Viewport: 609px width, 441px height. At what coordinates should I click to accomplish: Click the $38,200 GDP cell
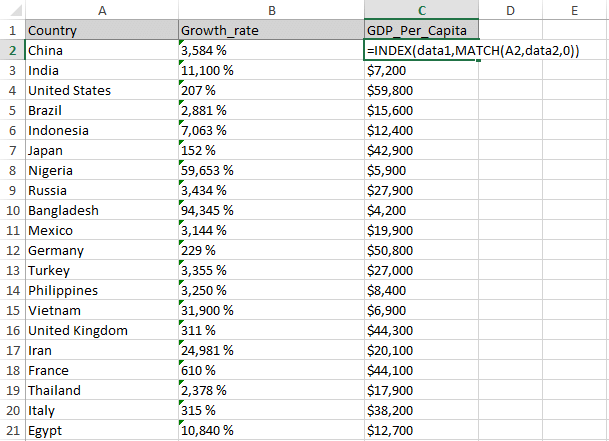421,410
